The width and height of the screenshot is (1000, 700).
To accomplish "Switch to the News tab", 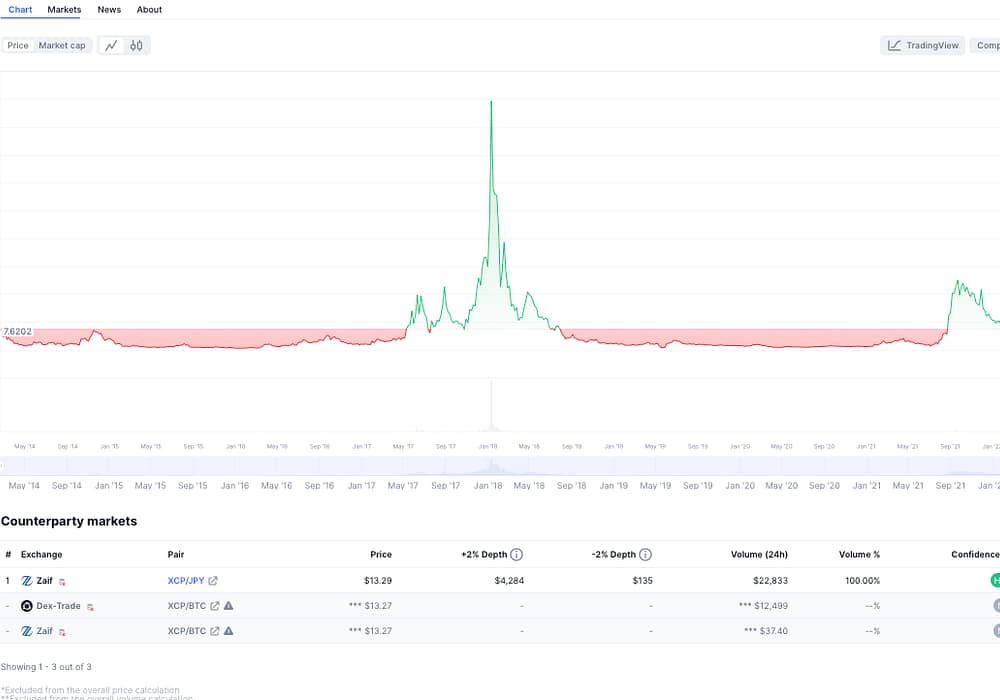I will click(109, 10).
